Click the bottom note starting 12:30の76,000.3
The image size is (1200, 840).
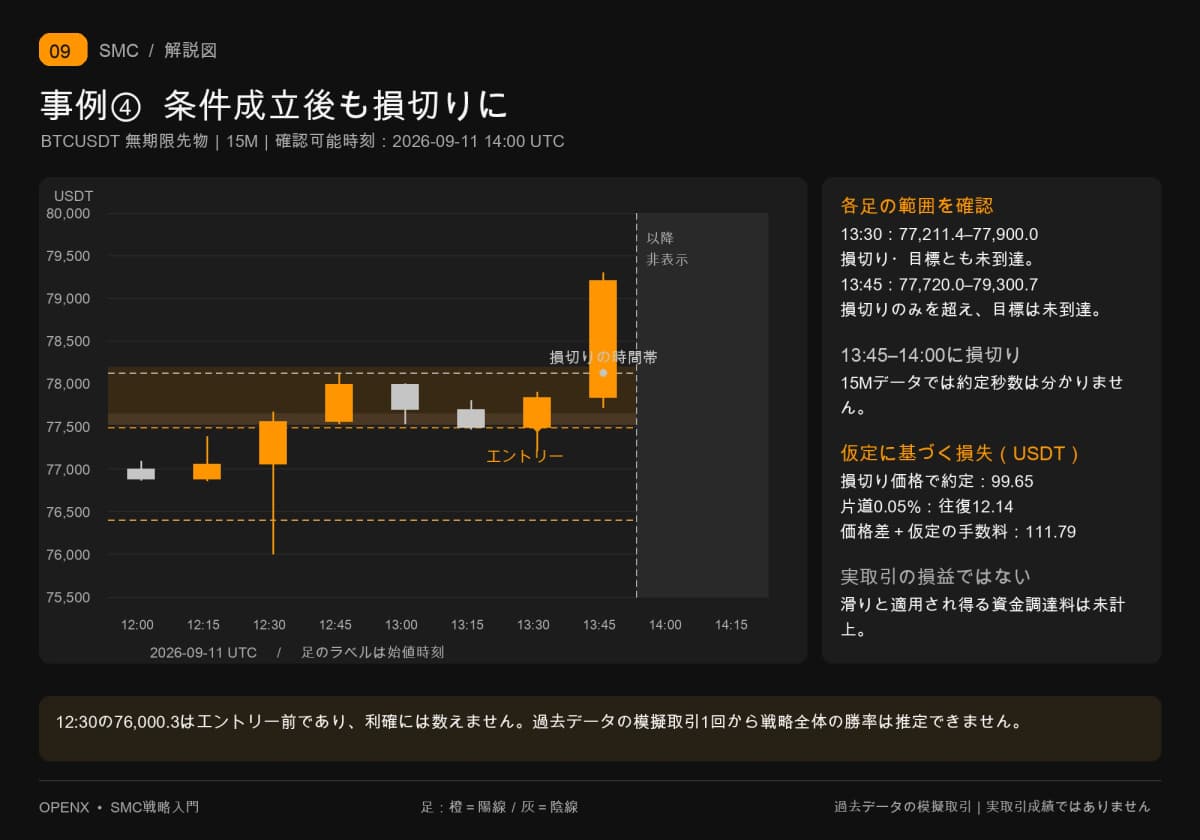[x=539, y=721]
